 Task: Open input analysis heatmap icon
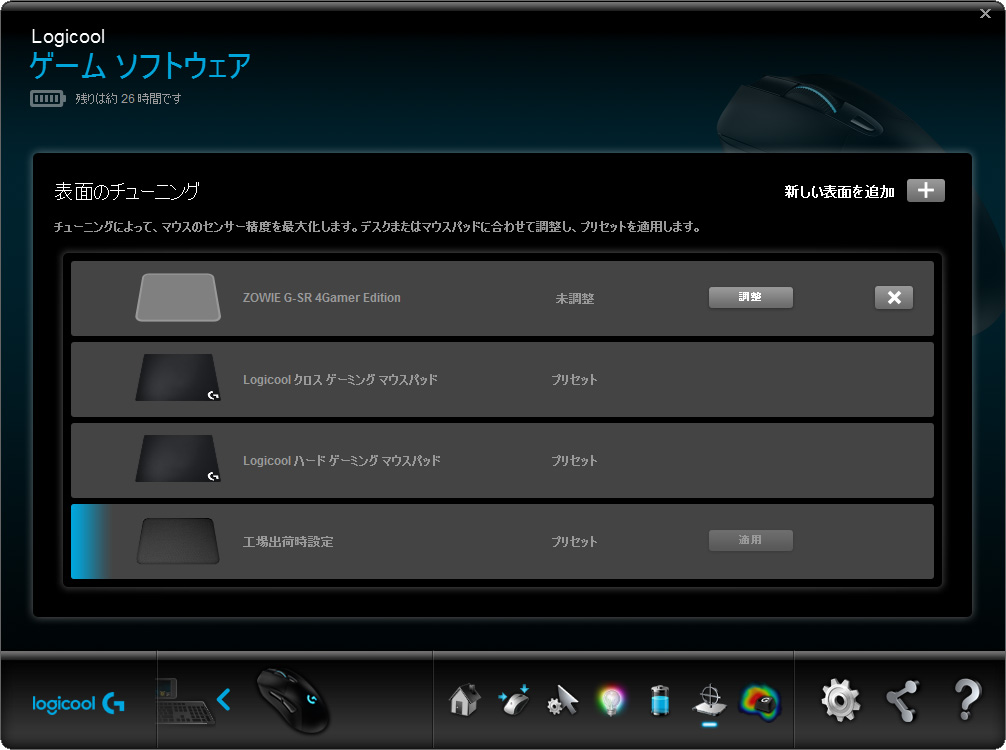coord(760,701)
